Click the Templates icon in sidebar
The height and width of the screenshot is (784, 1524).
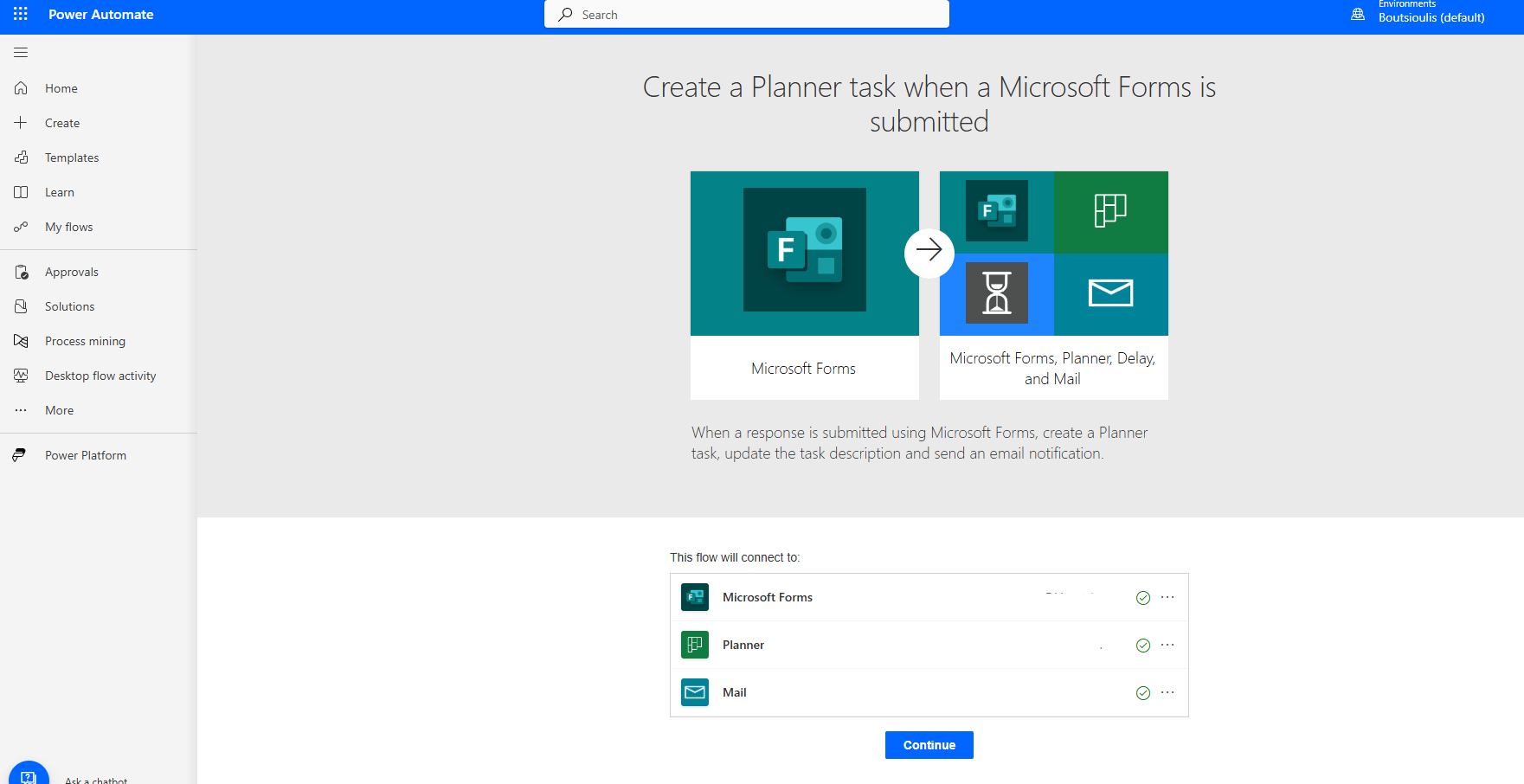click(21, 157)
